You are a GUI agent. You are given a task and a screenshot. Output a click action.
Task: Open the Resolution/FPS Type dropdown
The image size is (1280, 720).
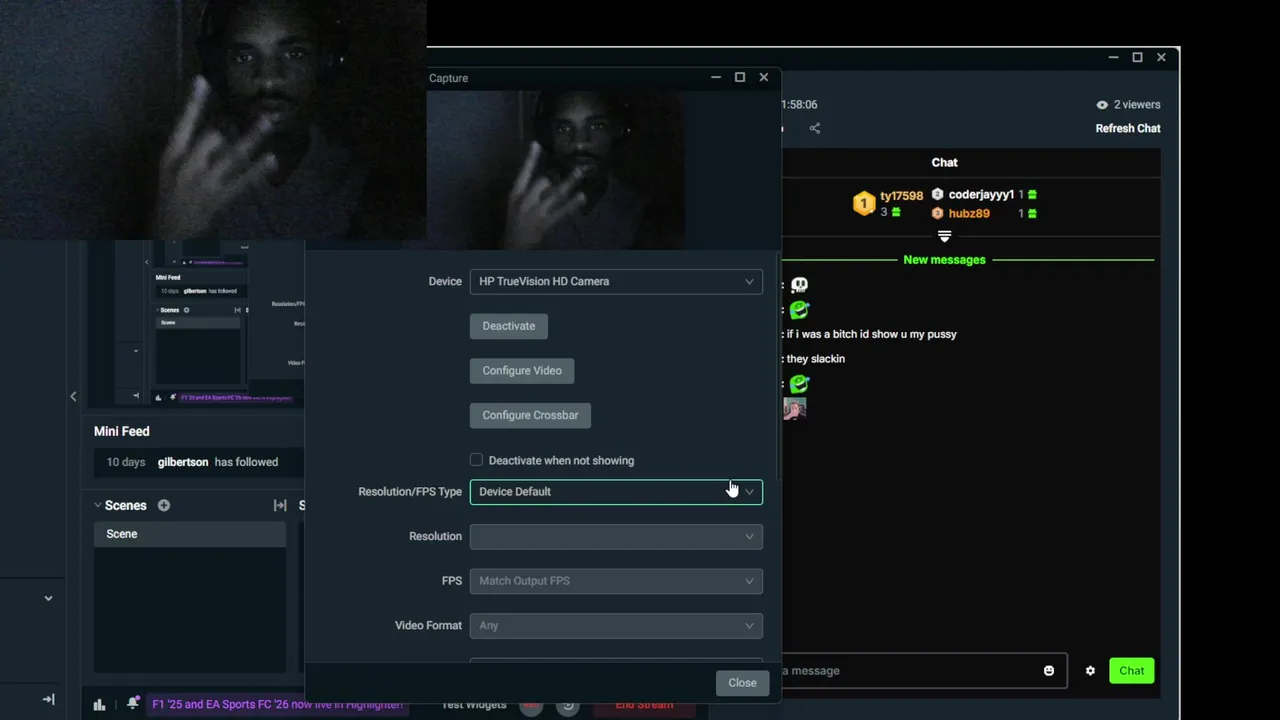point(616,491)
